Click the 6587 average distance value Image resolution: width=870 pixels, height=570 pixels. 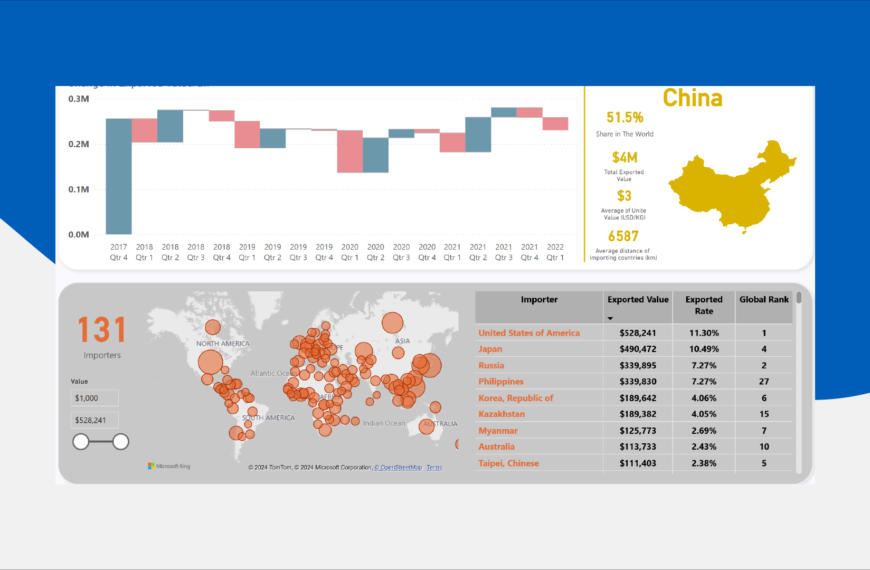pos(623,236)
